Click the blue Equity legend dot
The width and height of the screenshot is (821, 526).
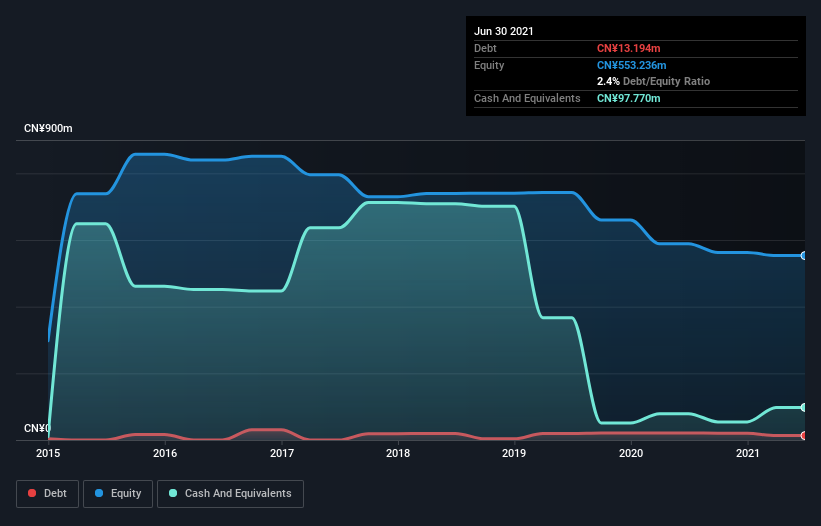(x=99, y=493)
